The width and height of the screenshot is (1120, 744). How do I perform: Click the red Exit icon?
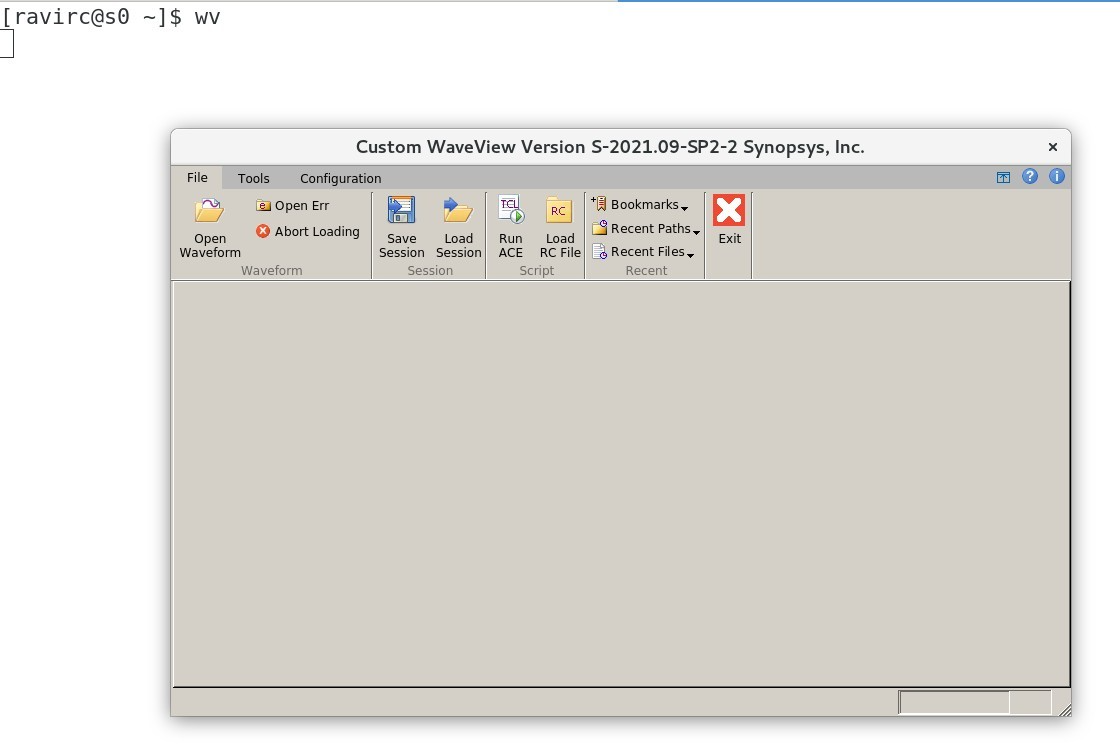click(x=729, y=211)
